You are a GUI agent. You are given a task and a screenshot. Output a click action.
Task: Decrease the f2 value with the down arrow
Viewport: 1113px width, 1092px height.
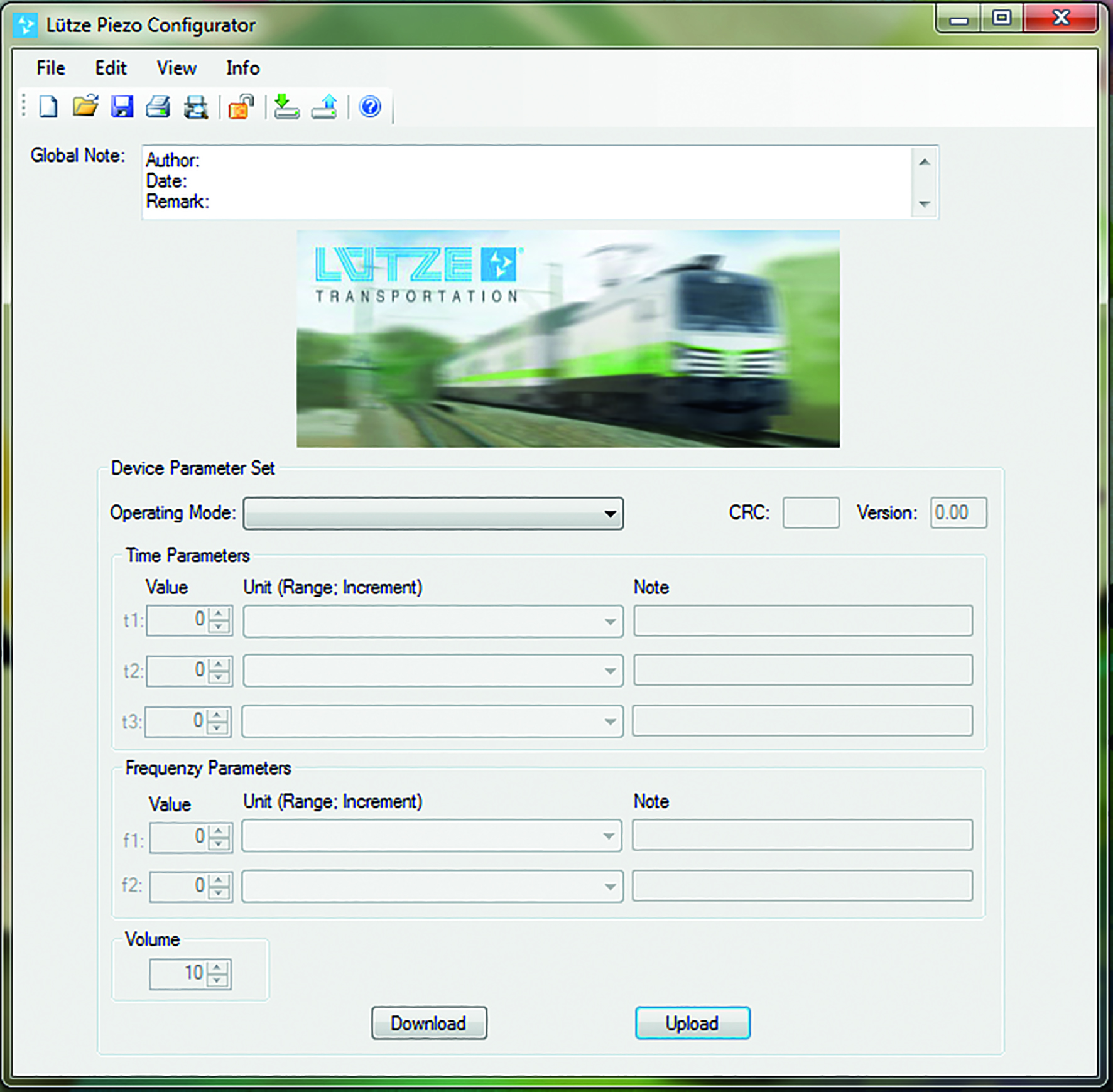point(219,893)
